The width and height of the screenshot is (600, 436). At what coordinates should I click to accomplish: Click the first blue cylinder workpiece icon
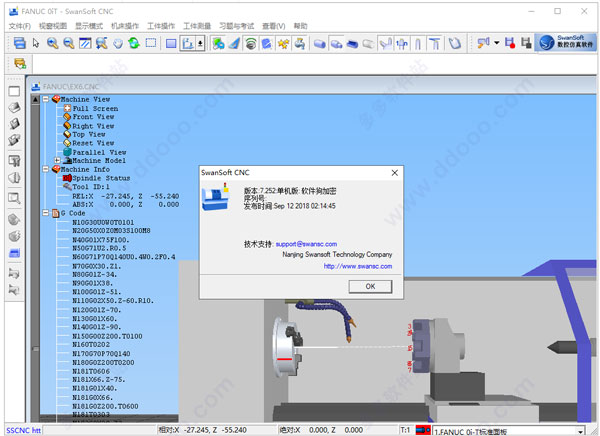(x=320, y=44)
